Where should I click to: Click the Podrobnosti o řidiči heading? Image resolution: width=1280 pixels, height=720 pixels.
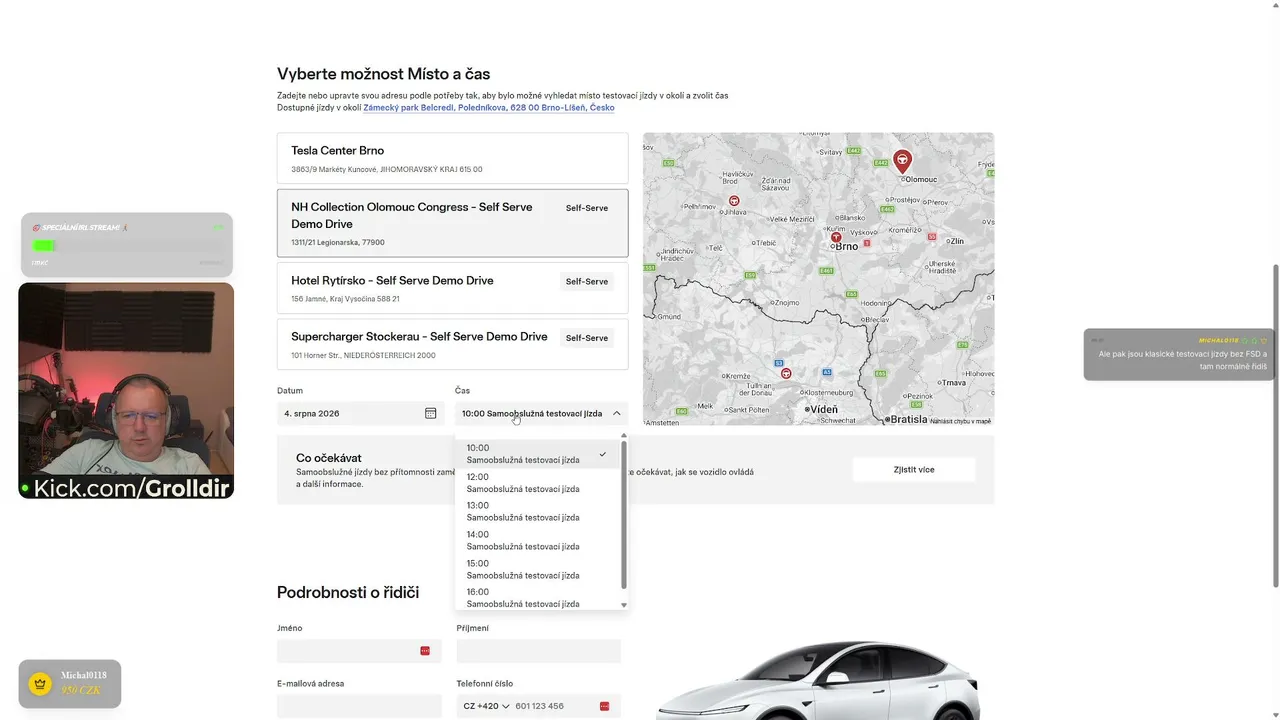pyautogui.click(x=348, y=592)
